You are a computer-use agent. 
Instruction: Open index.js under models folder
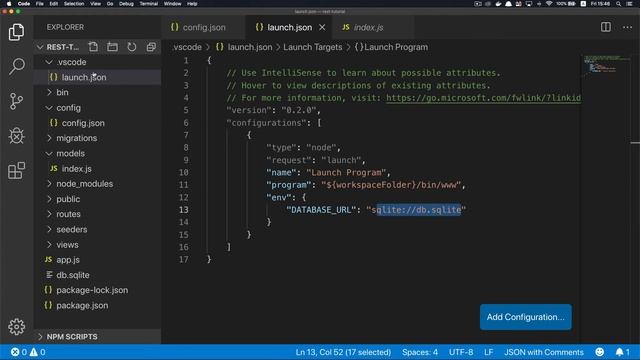98,169
